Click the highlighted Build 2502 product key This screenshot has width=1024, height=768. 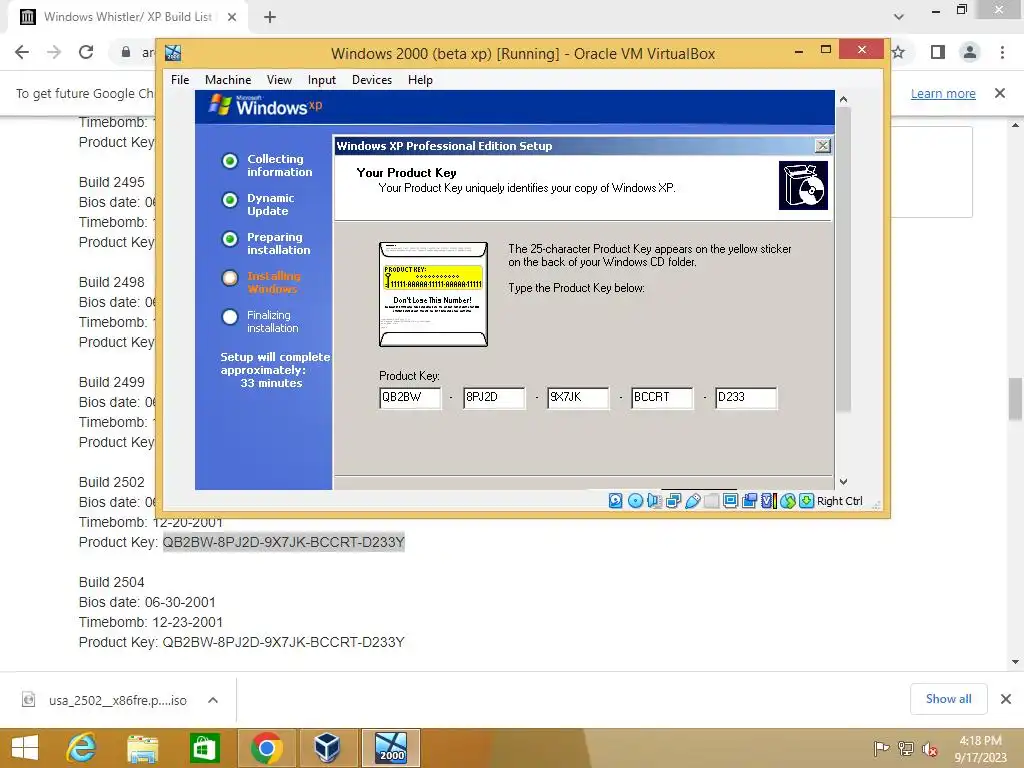tap(283, 542)
